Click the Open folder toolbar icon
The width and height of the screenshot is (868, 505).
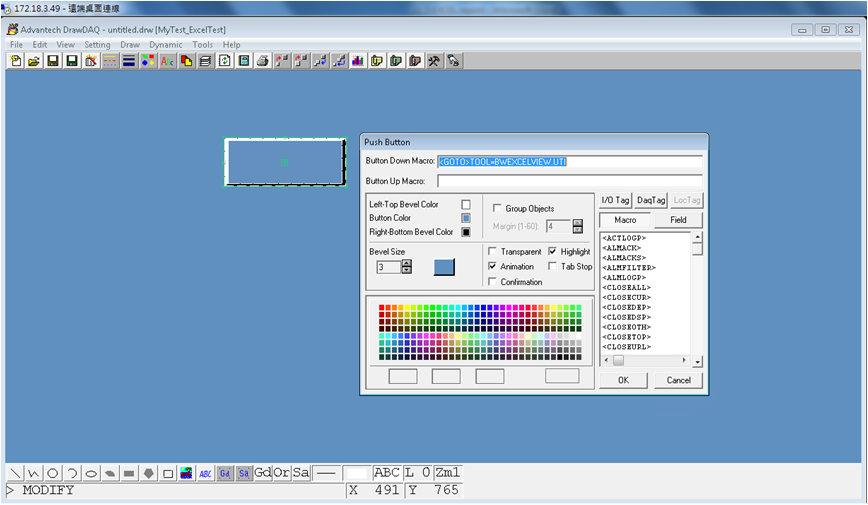(x=34, y=61)
